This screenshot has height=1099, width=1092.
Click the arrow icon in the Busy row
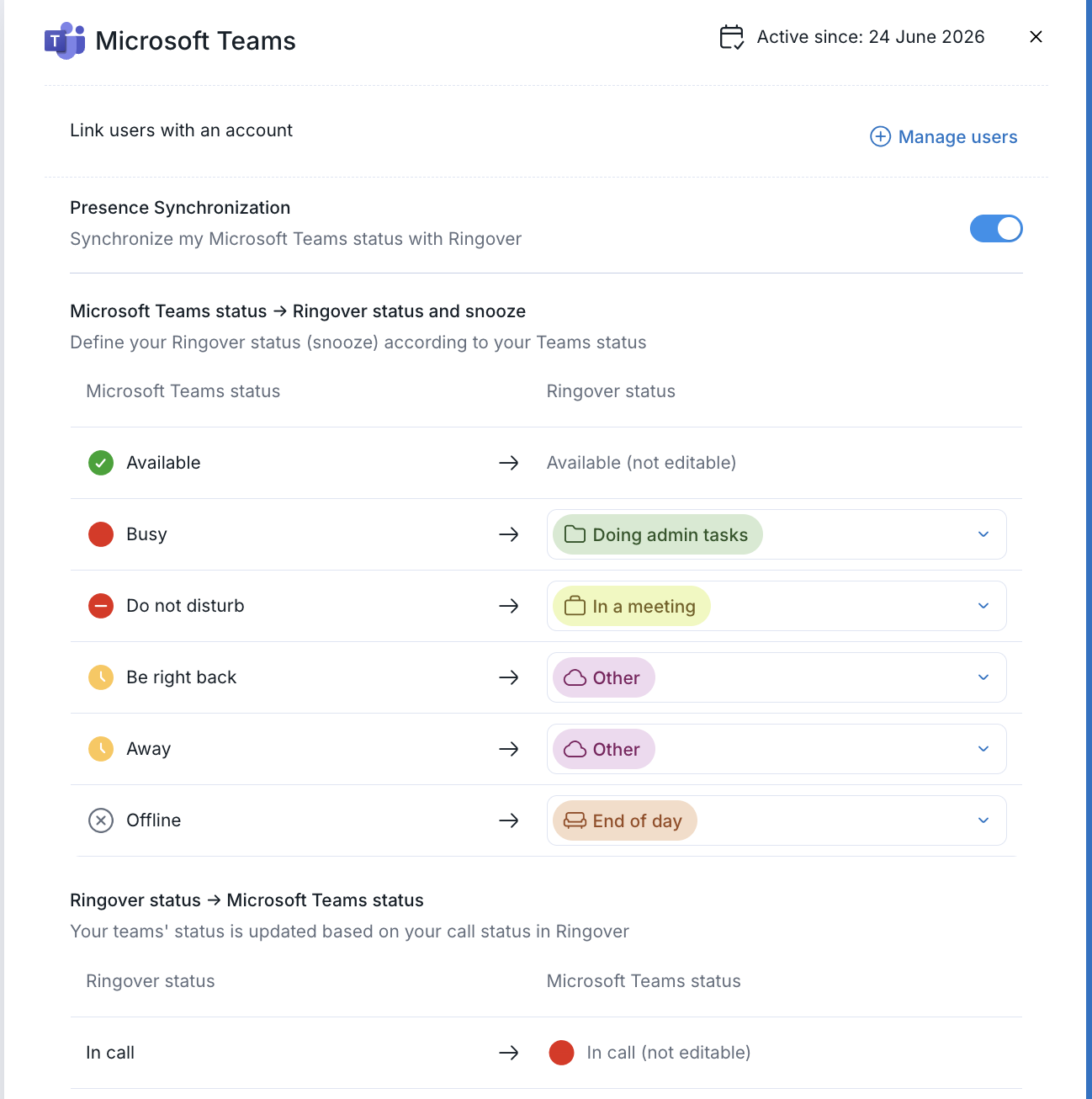pos(509,534)
